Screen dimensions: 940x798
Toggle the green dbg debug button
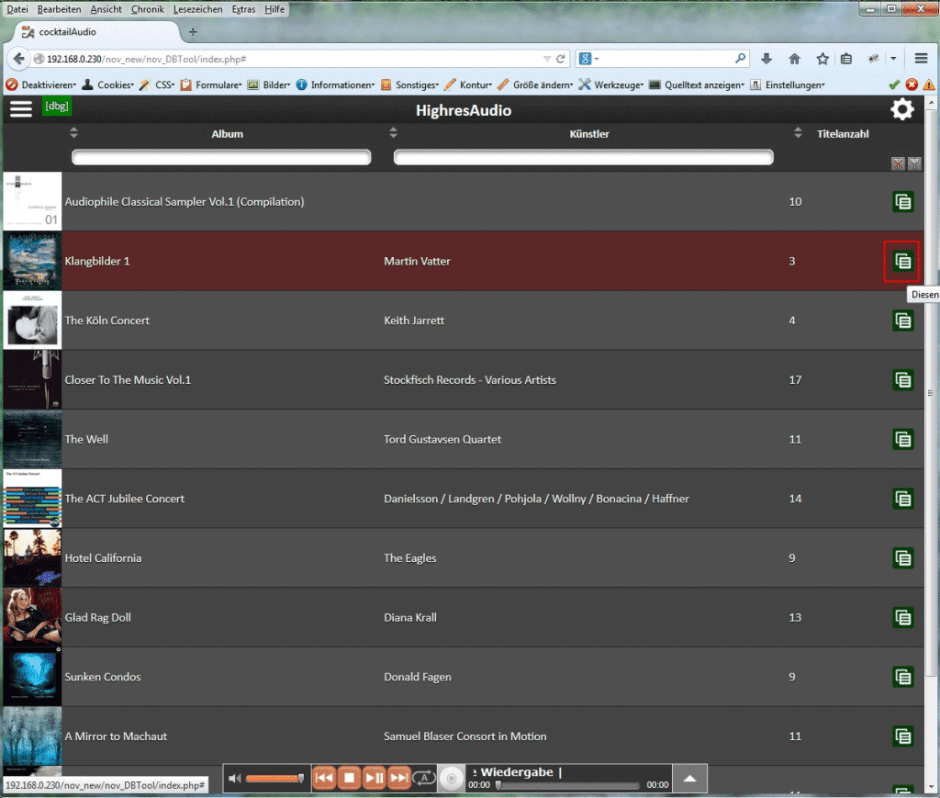56,106
